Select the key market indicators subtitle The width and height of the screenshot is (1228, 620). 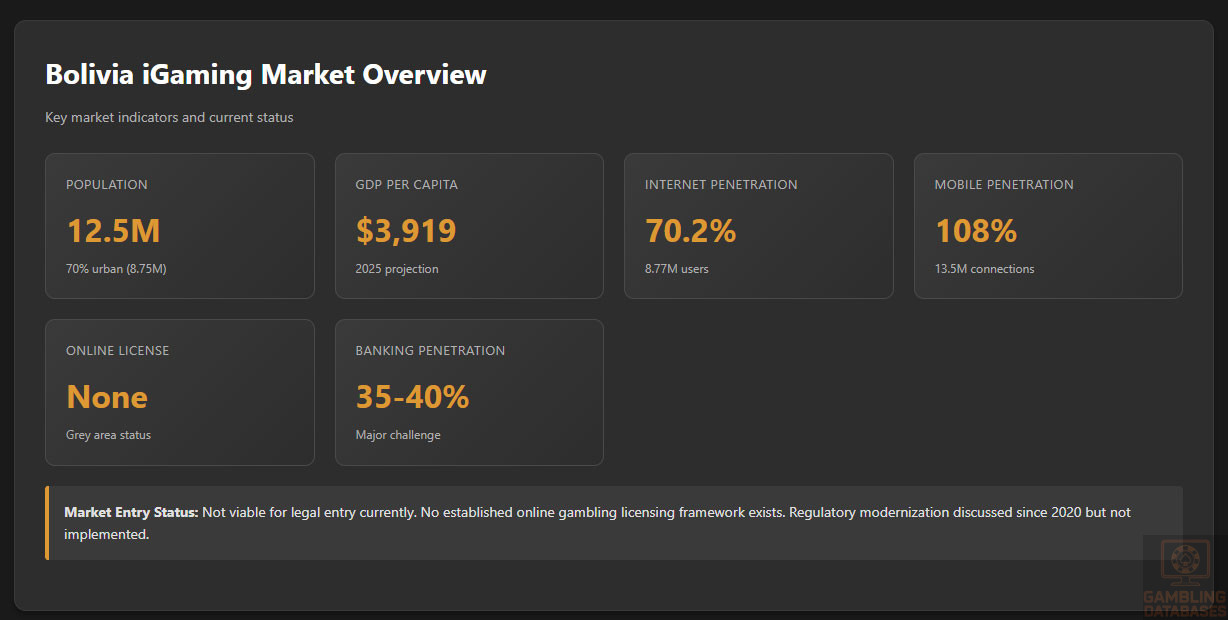click(169, 118)
